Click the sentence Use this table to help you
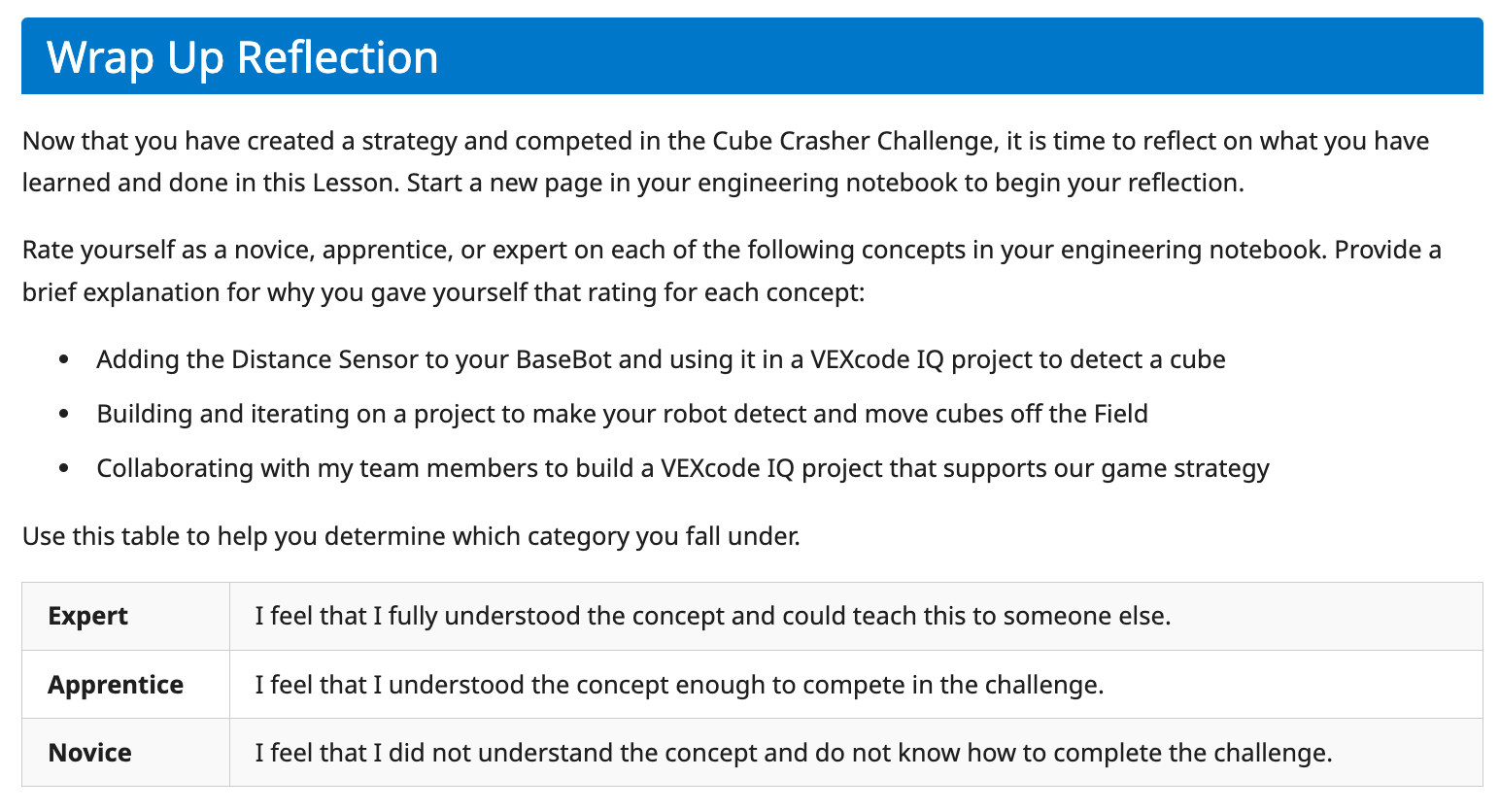Screen dimensions: 1500x812 tap(411, 536)
